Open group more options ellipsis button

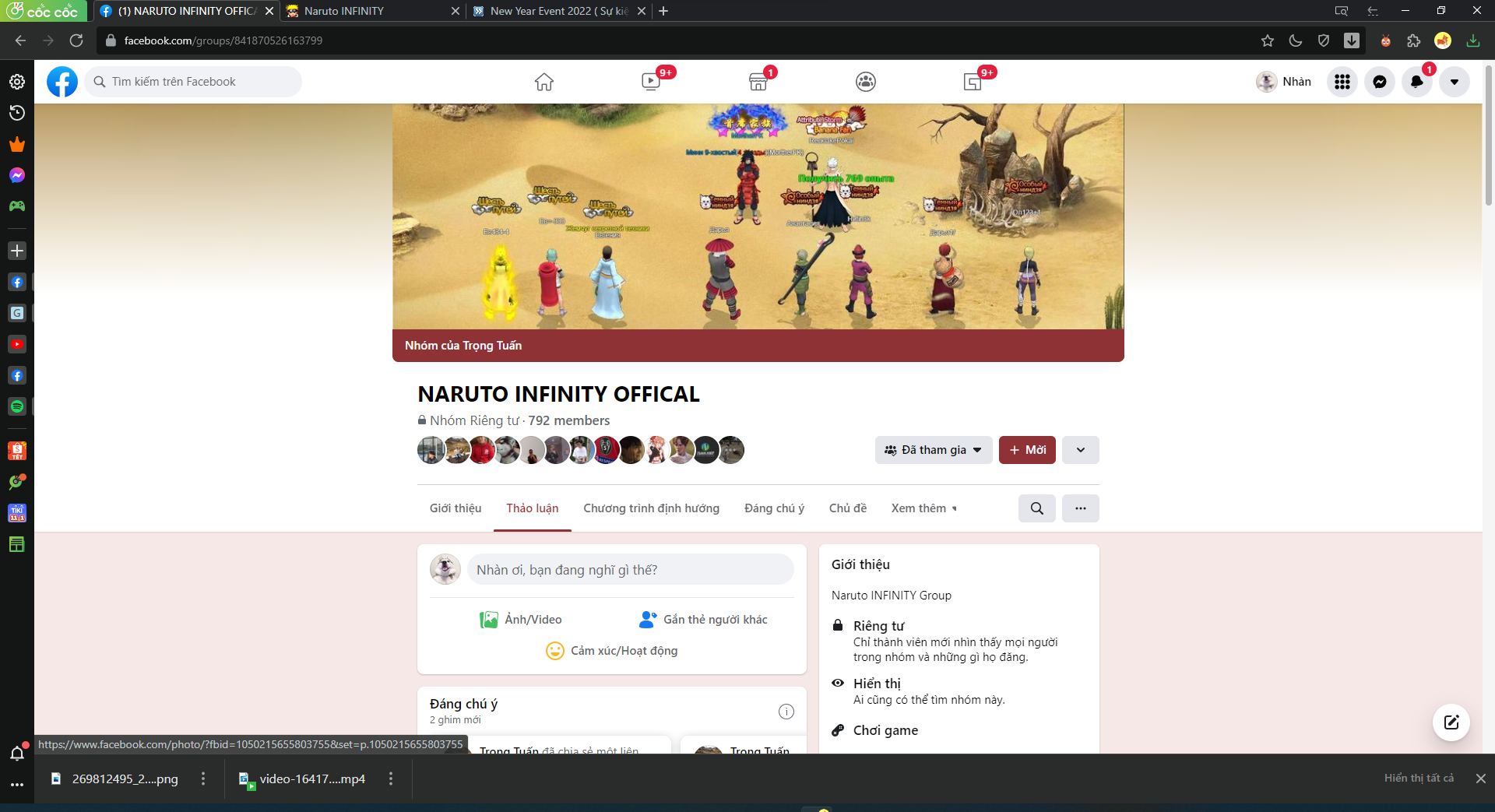pos(1081,508)
